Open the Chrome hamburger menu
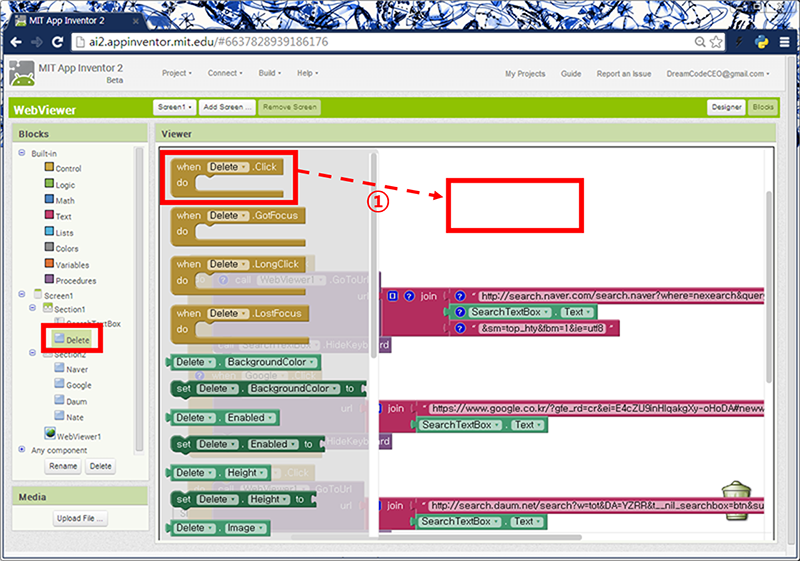This screenshot has height=561, width=800. pyautogui.click(x=785, y=42)
